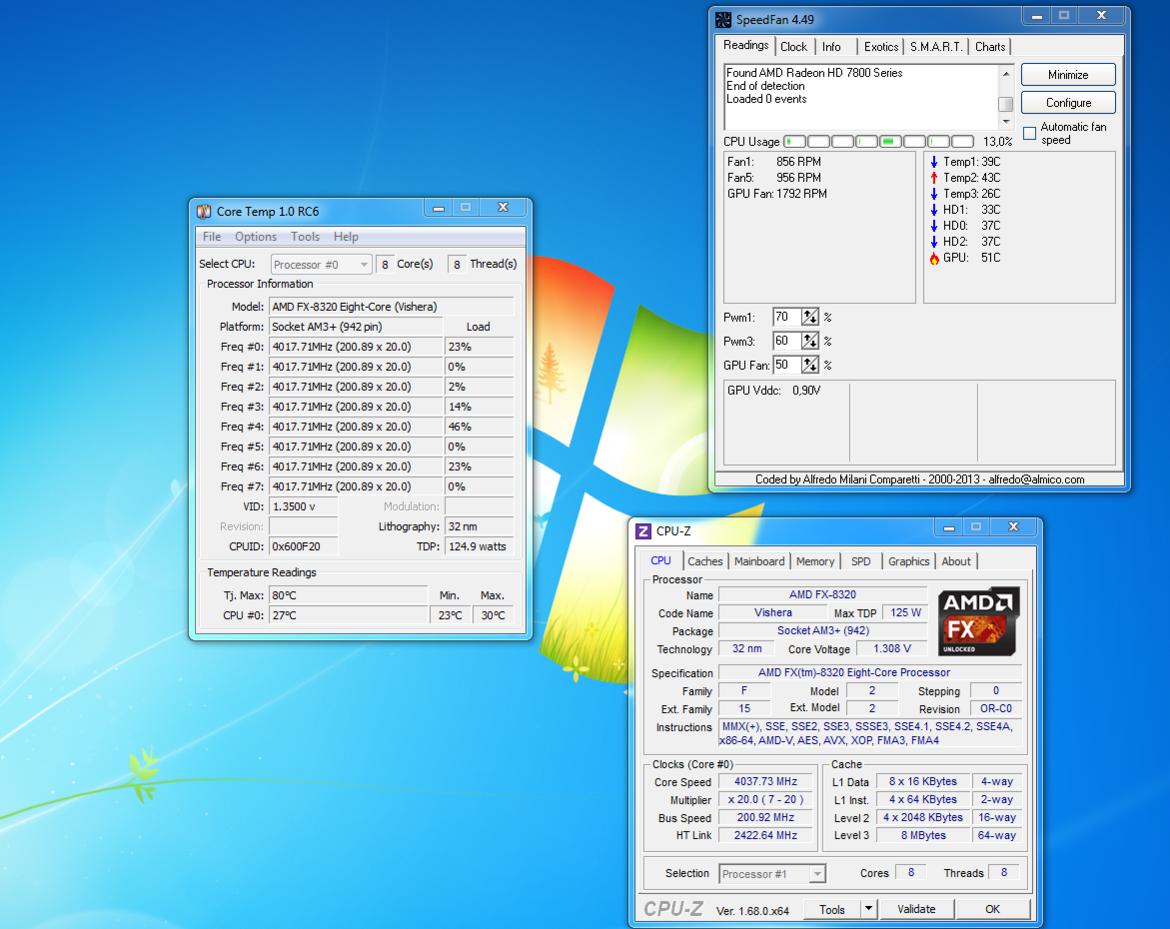
Task: Minimize the CPU-Z window from title bar
Action: (x=949, y=527)
